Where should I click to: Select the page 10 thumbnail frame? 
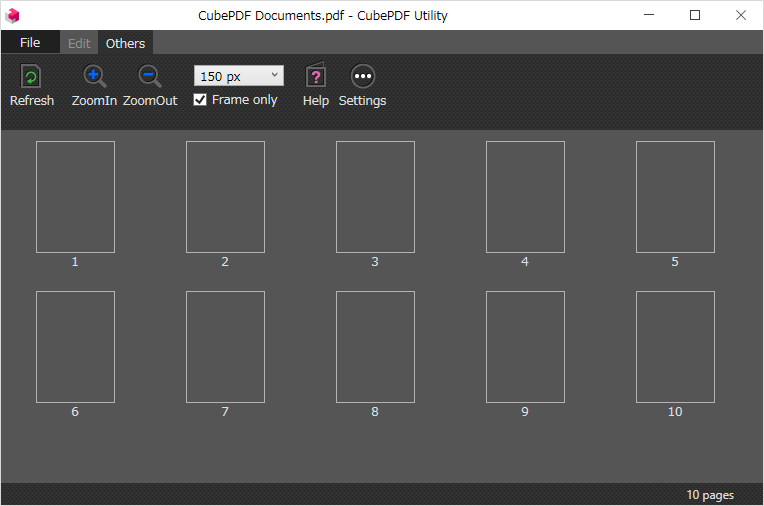click(x=676, y=347)
